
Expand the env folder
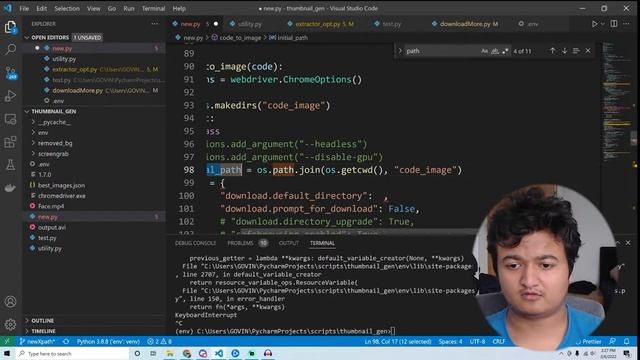[42, 133]
